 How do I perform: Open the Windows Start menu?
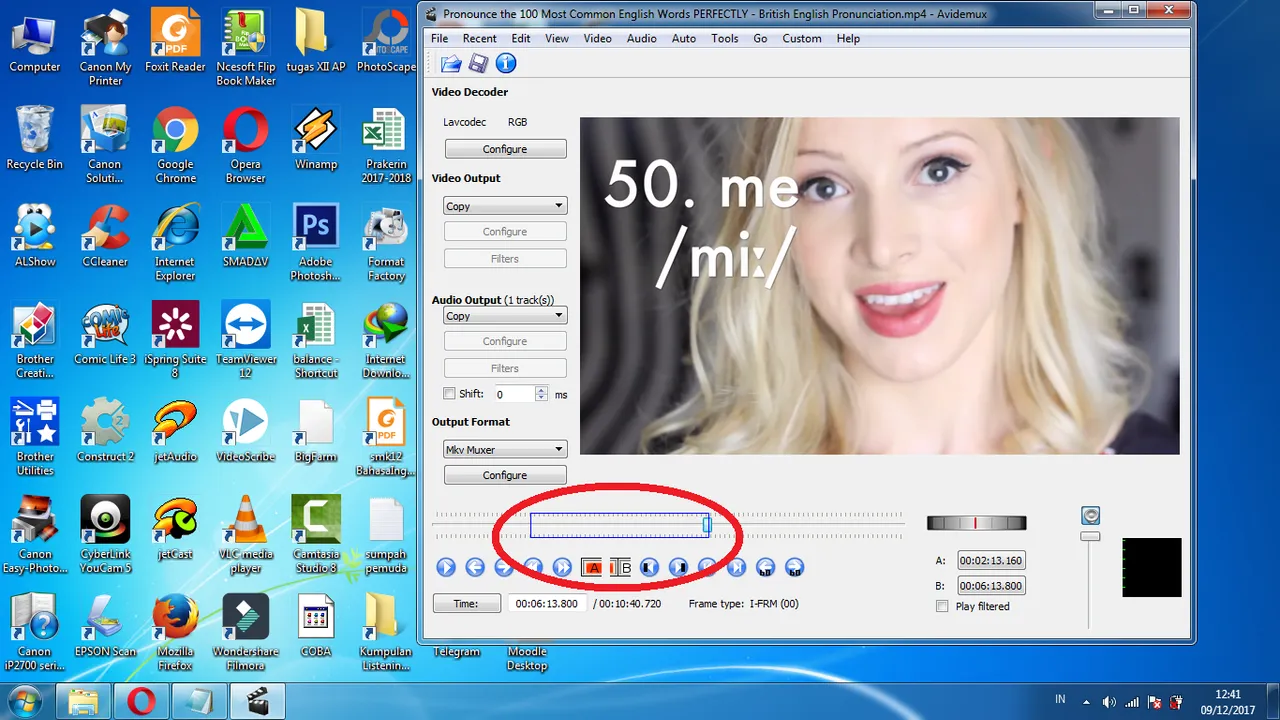click(x=25, y=700)
